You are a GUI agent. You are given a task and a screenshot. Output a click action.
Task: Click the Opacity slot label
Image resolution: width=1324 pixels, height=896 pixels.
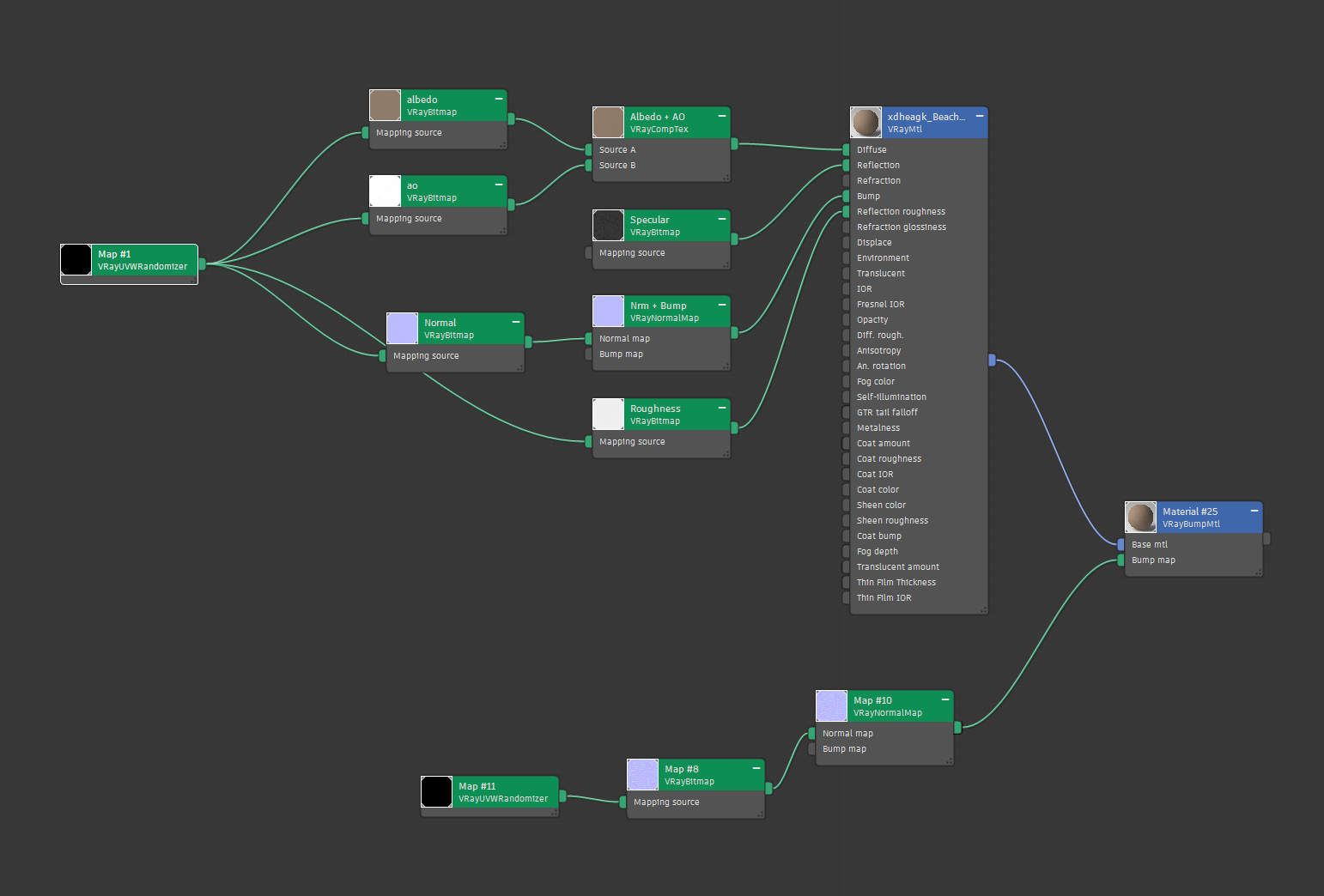point(872,319)
